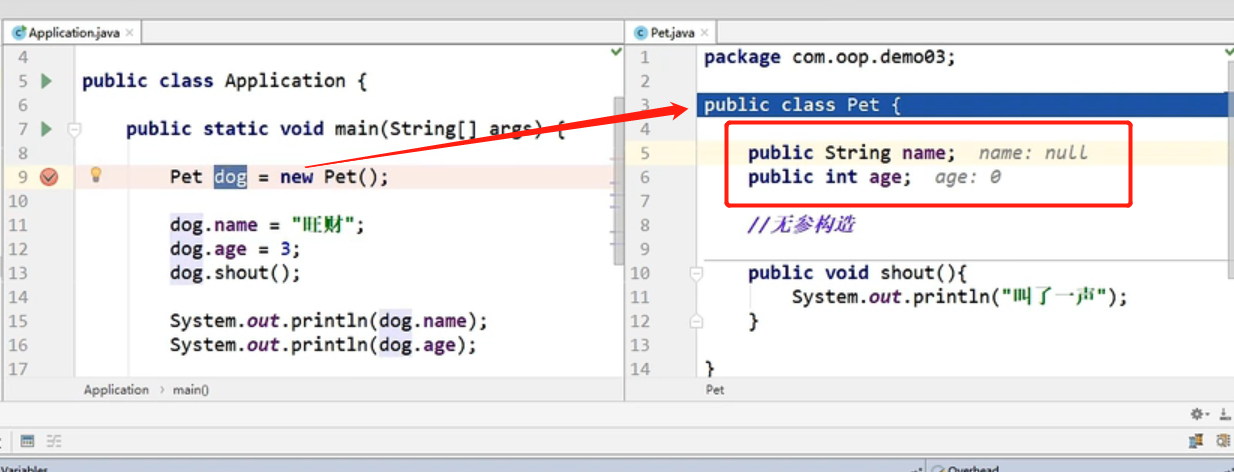
Task: Select Application in the left editor breadcrumb
Action: [116, 390]
